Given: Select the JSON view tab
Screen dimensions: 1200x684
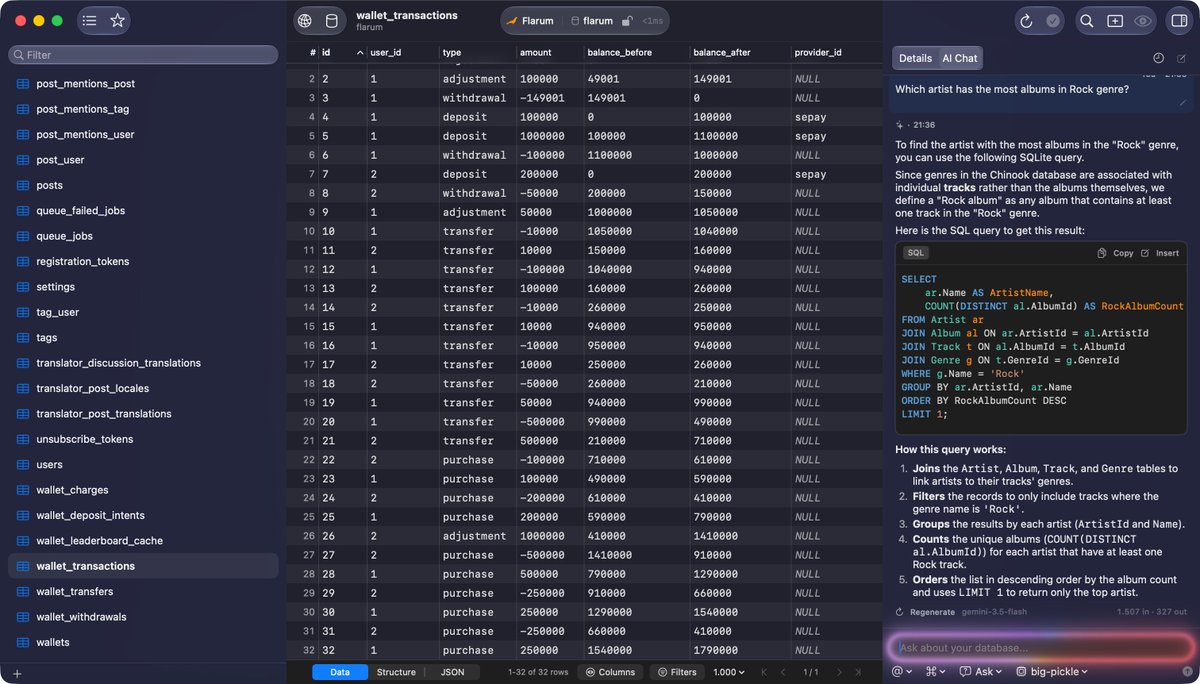Looking at the screenshot, I should pos(452,672).
